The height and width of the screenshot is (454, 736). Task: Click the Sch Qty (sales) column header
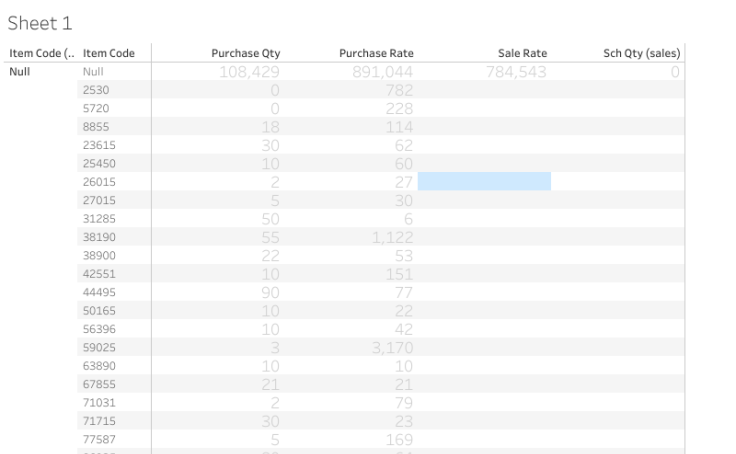tap(641, 53)
